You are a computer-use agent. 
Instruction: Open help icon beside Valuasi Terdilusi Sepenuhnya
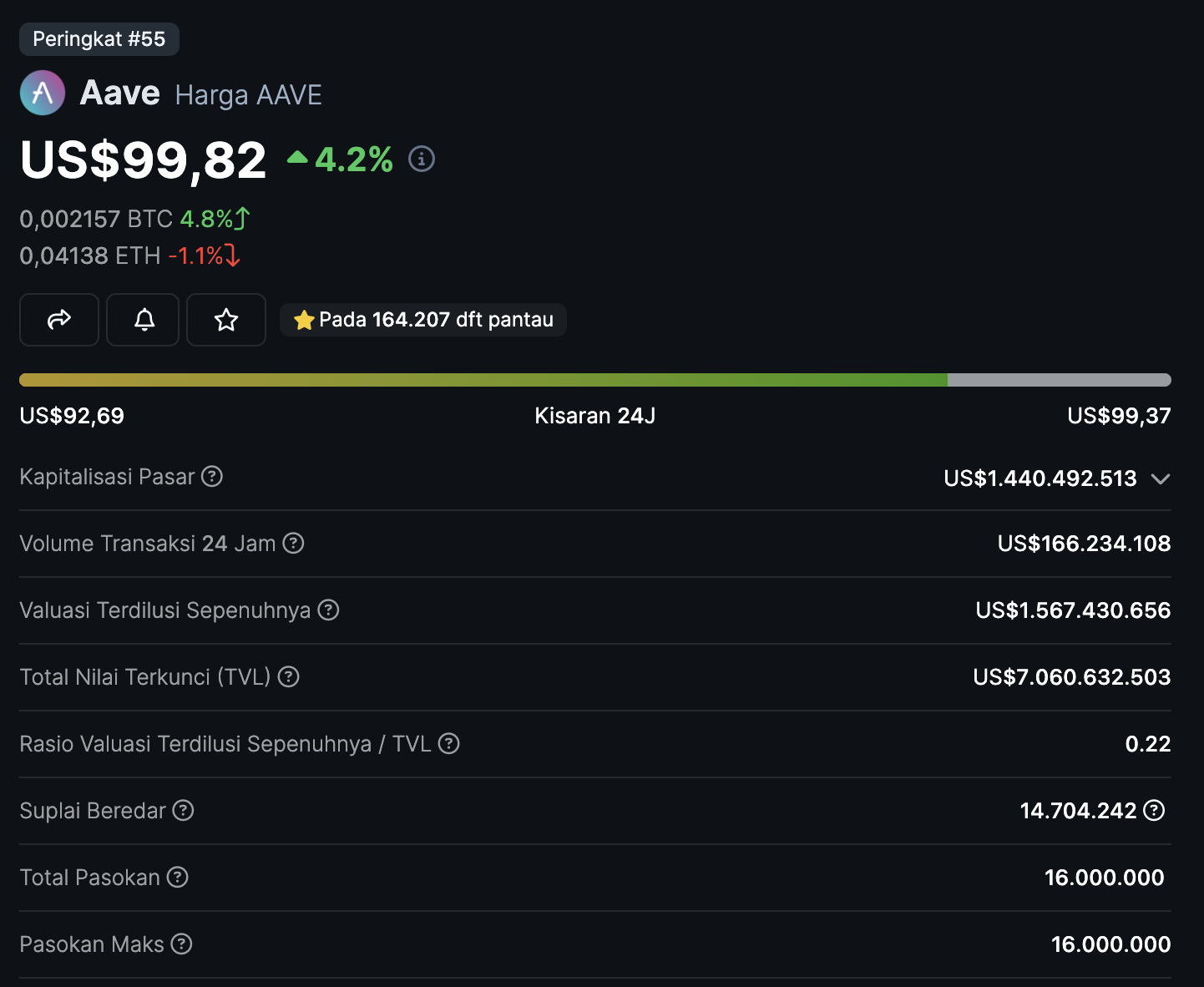point(328,610)
